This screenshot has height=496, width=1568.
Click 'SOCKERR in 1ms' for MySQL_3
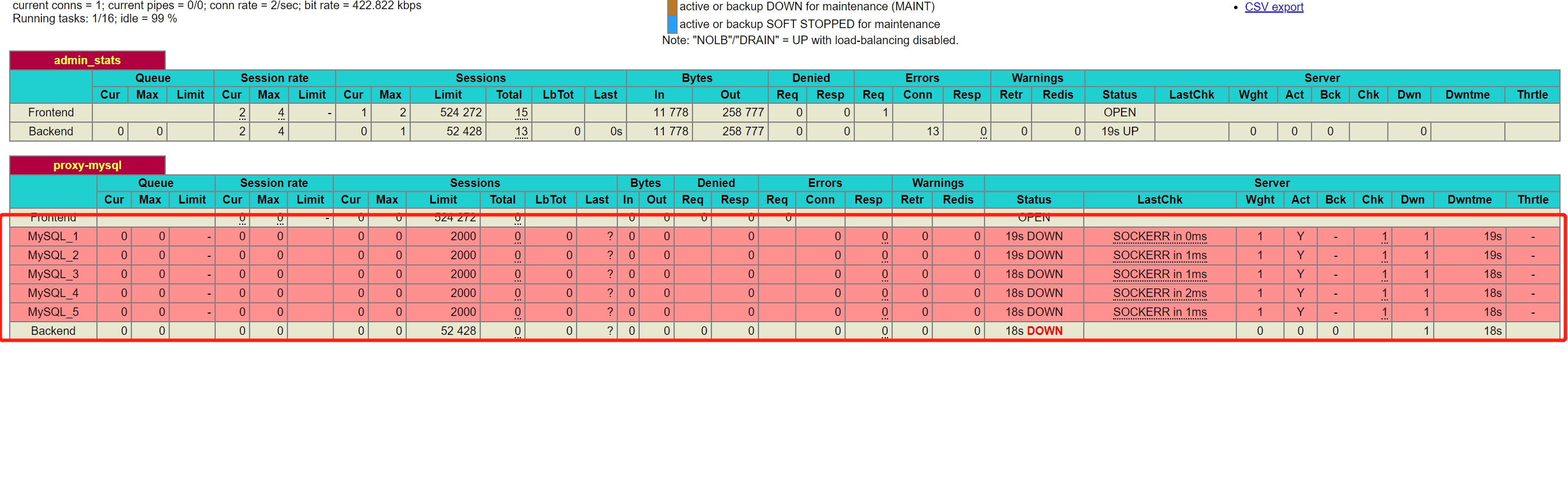1160,274
